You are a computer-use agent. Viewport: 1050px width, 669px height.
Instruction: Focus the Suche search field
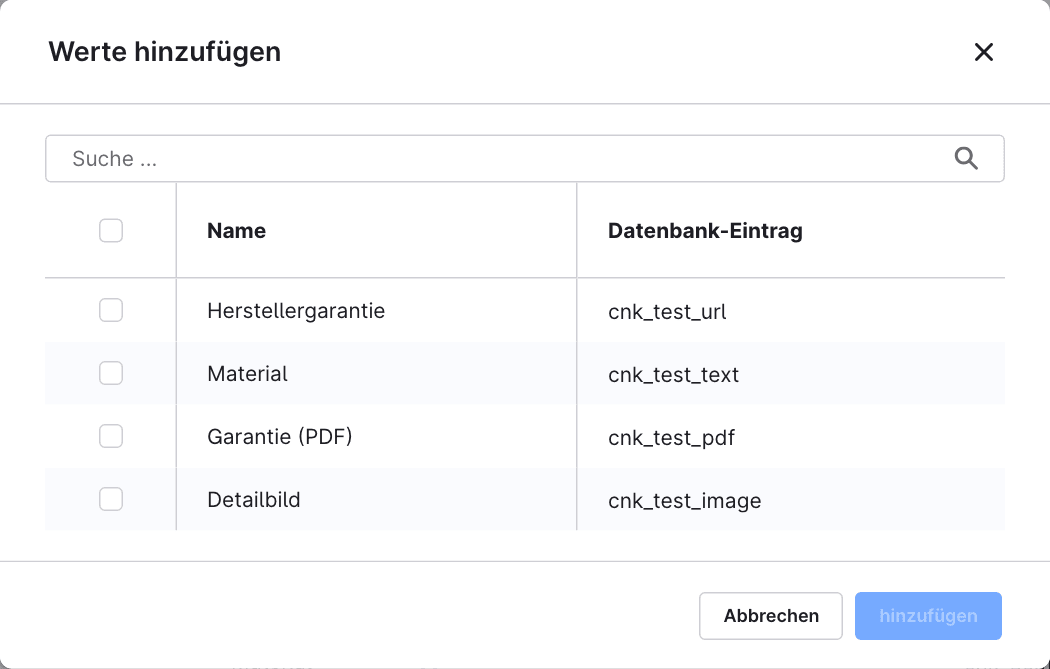(524, 159)
